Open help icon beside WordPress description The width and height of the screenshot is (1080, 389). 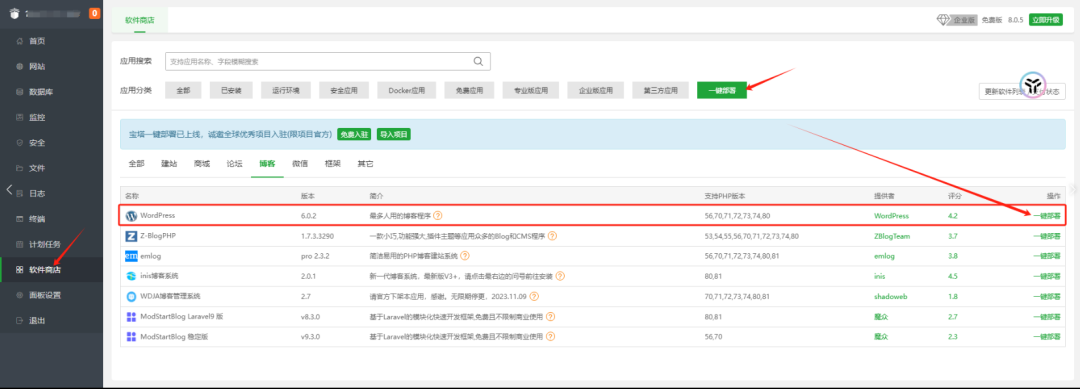pyautogui.click(x=438, y=215)
